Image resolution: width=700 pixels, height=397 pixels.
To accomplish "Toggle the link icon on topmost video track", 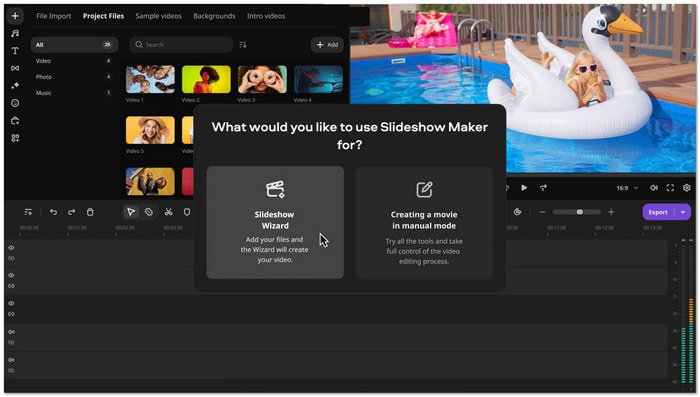I will pos(11,259).
